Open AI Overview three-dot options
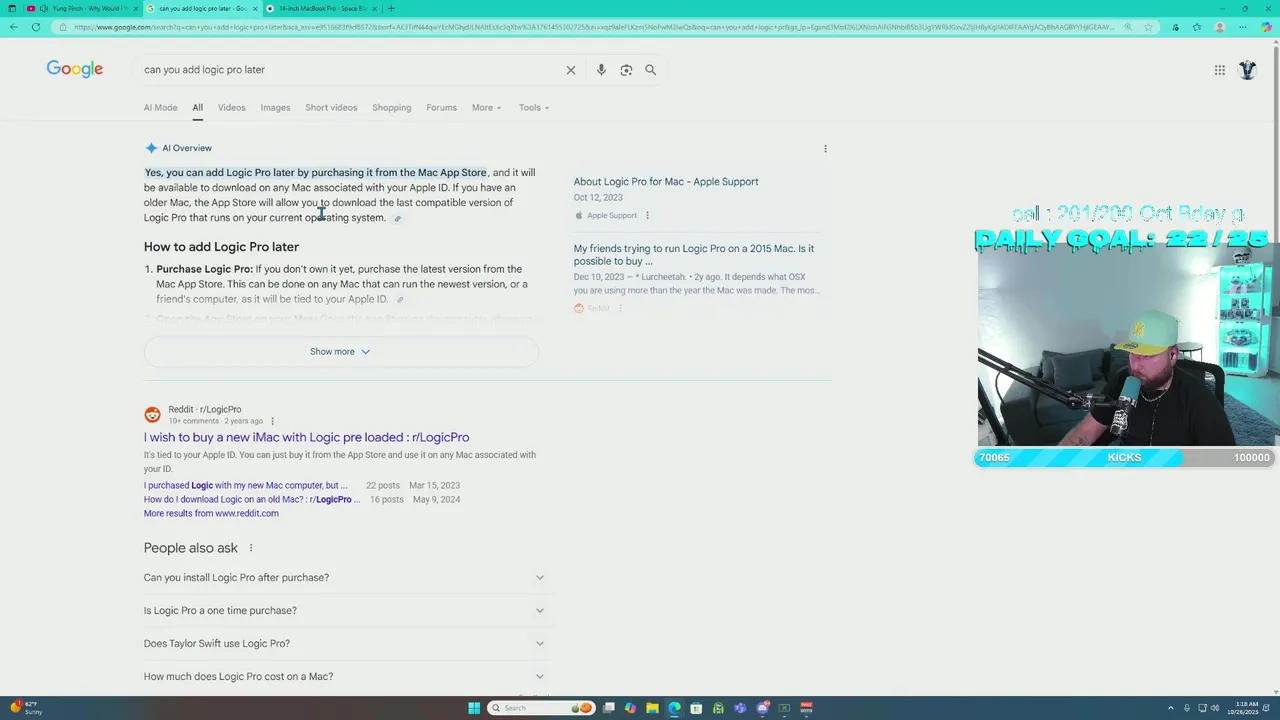Screen dimensions: 1280x720 pyautogui.click(x=825, y=149)
